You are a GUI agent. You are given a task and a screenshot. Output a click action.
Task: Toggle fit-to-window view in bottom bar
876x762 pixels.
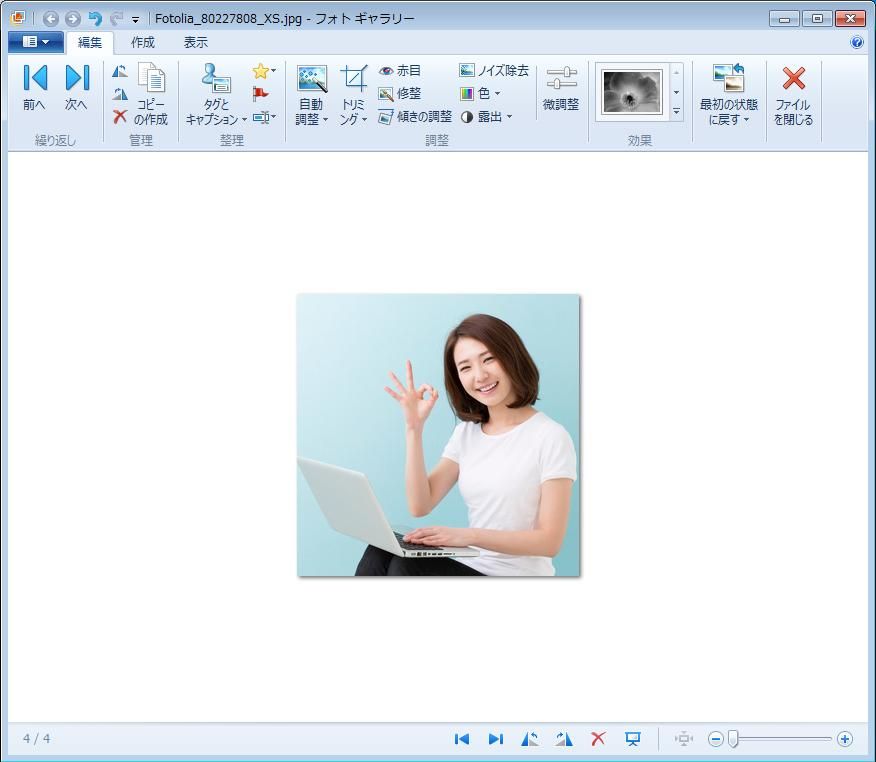(x=684, y=739)
